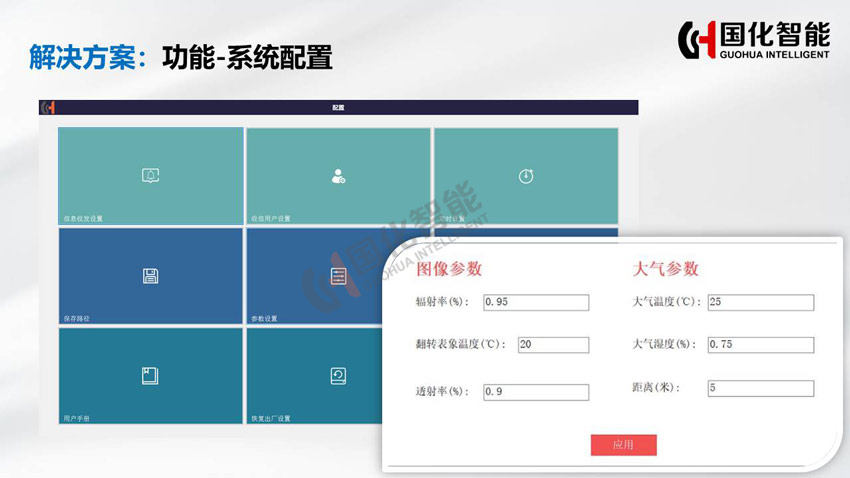Click the 大气湿度(%): label
This screenshot has height=478, width=850.
coord(664,344)
